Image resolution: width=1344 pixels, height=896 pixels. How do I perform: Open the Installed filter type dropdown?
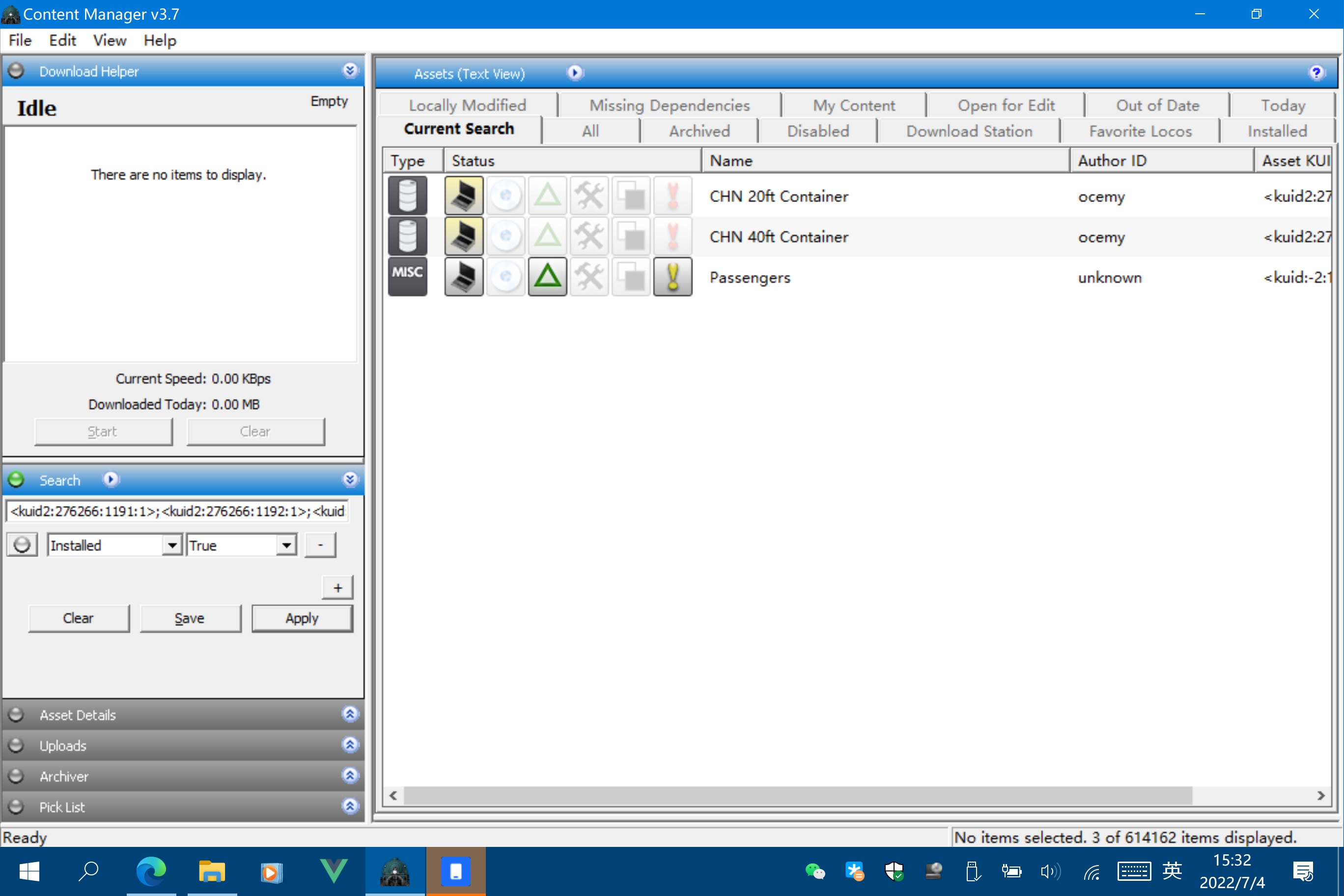click(x=171, y=545)
